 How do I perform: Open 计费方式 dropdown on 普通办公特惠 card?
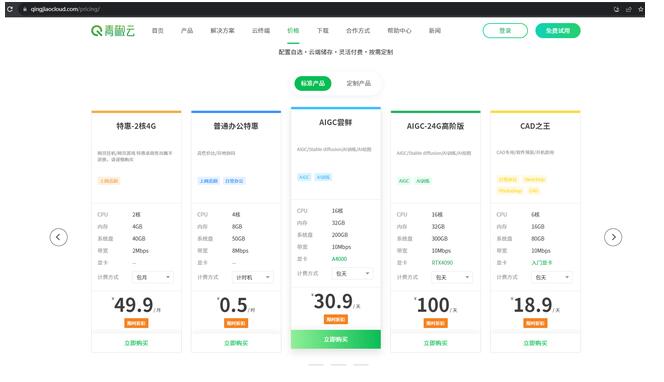click(252, 277)
